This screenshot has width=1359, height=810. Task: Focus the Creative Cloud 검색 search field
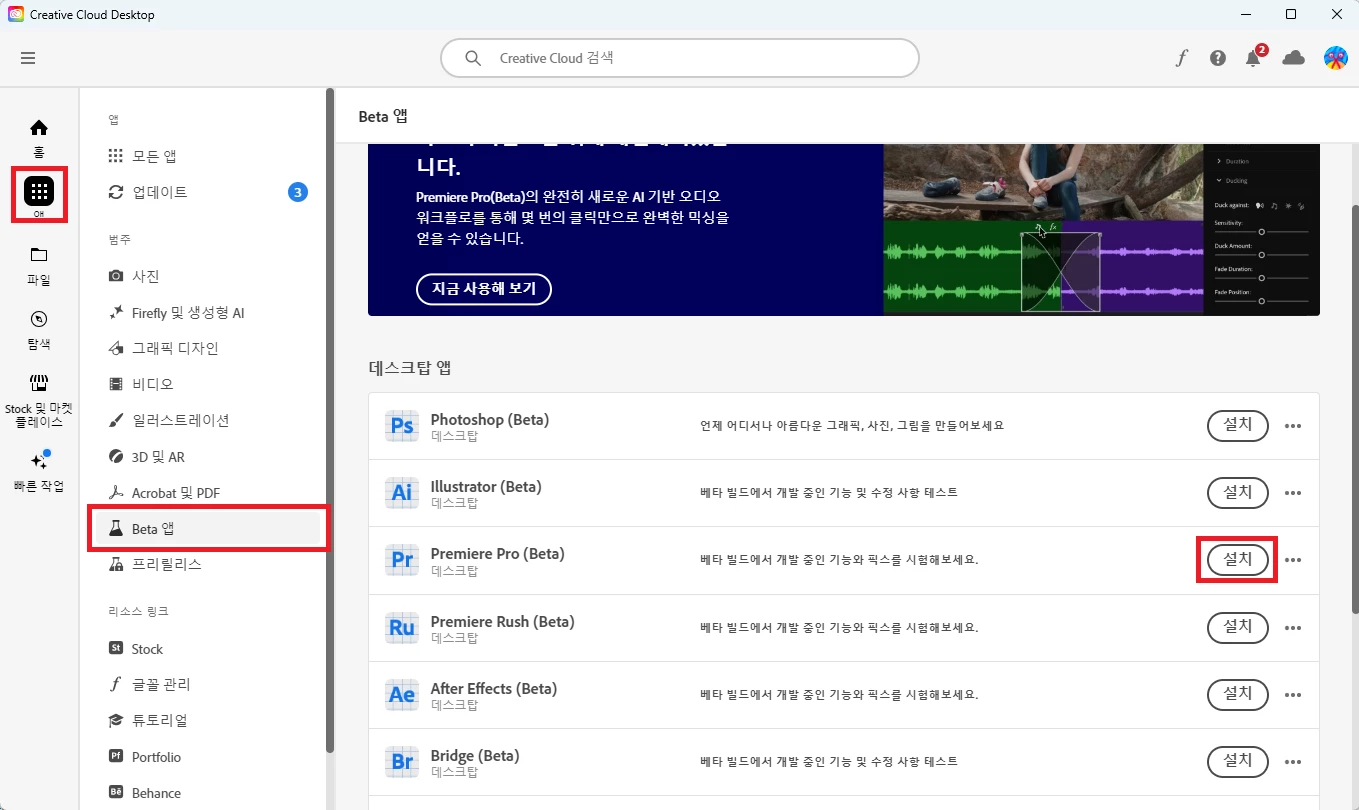coord(680,58)
